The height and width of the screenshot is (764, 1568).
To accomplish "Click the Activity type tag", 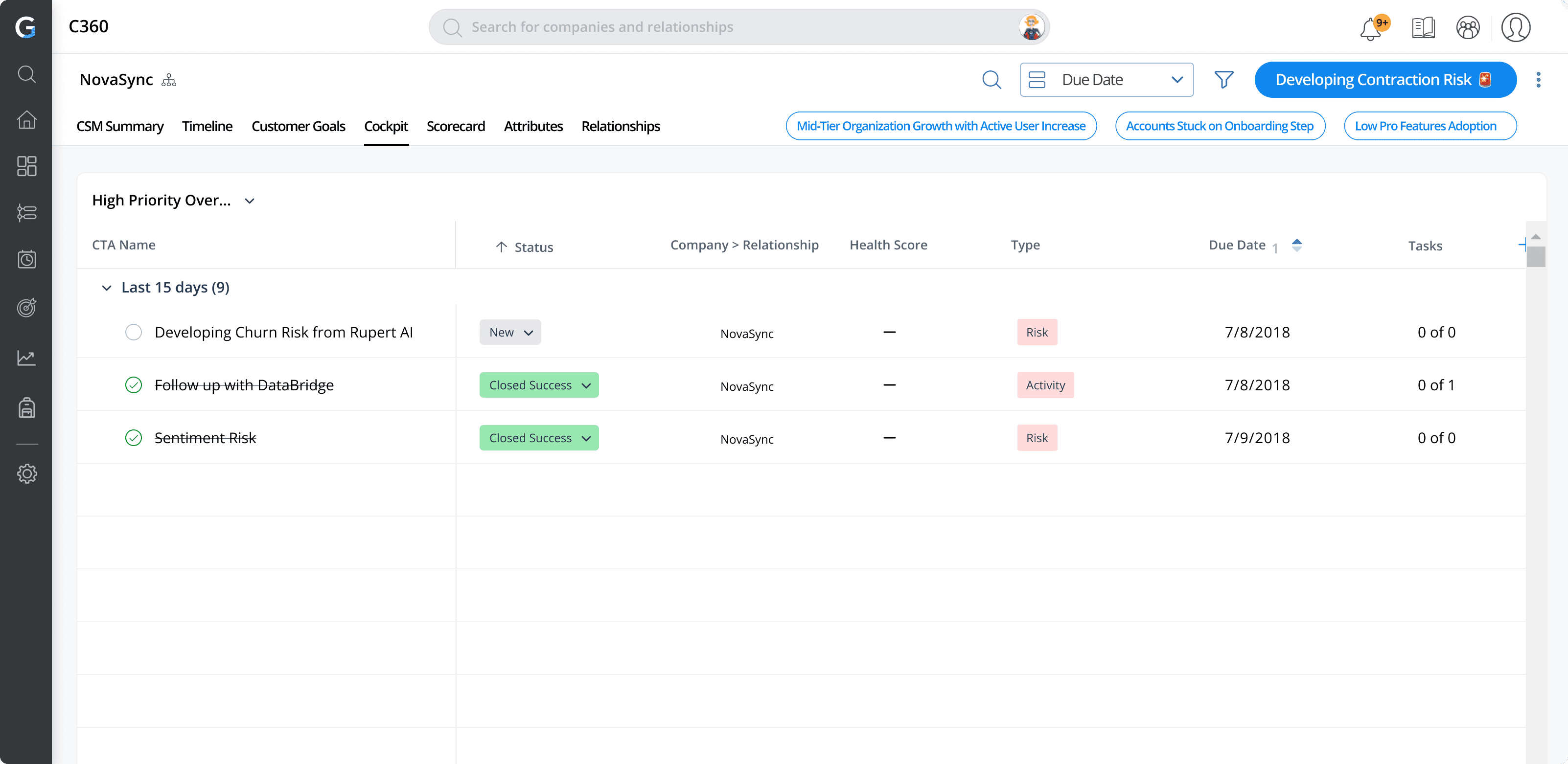I will coord(1045,385).
